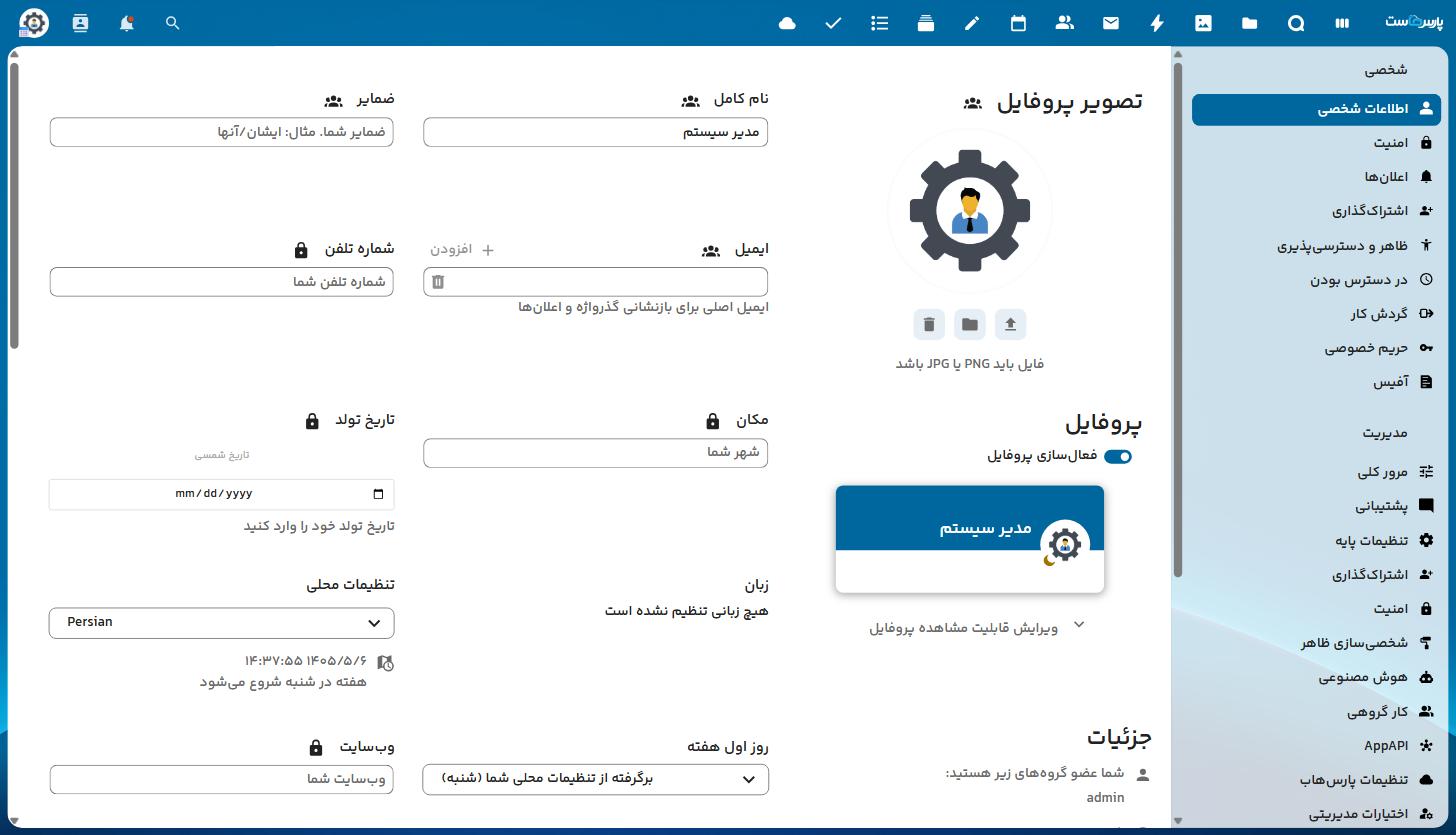Open شخصی‌سازی ظاهر in the sidebar
The width and height of the screenshot is (1456, 835).
(1316, 643)
